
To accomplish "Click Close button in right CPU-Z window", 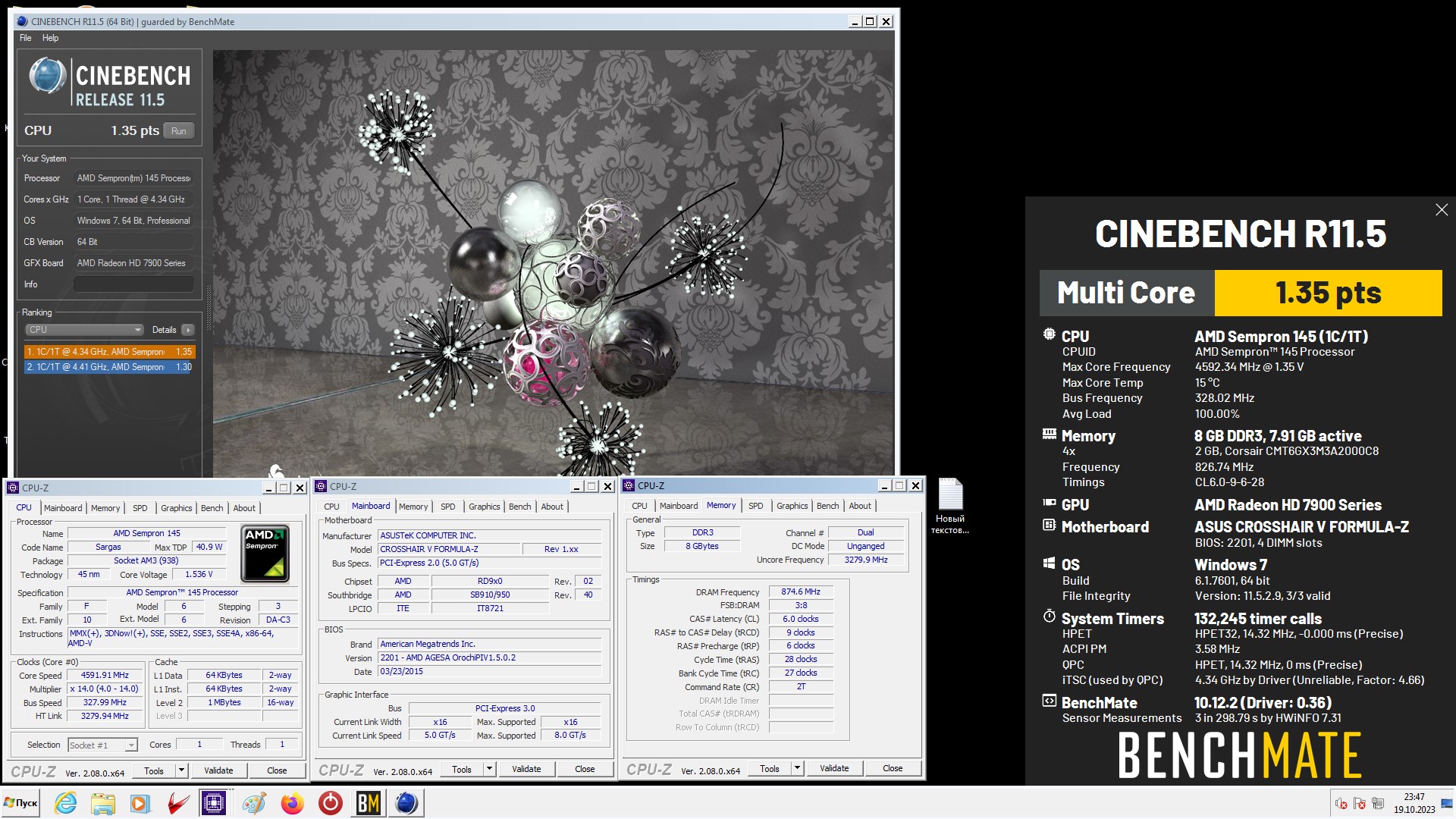I will 893,768.
